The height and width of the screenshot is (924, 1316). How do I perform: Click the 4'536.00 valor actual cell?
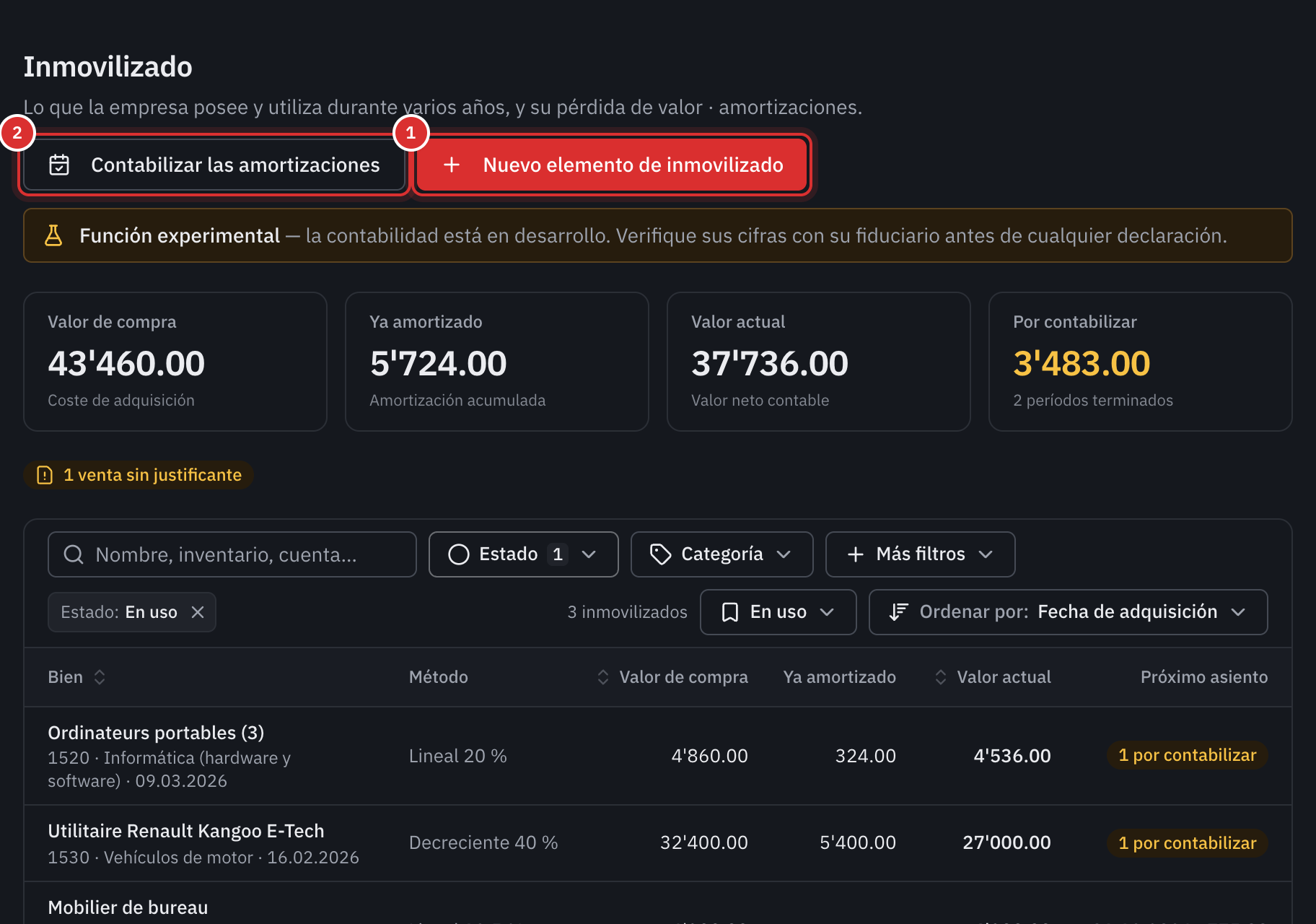pyautogui.click(x=1012, y=756)
